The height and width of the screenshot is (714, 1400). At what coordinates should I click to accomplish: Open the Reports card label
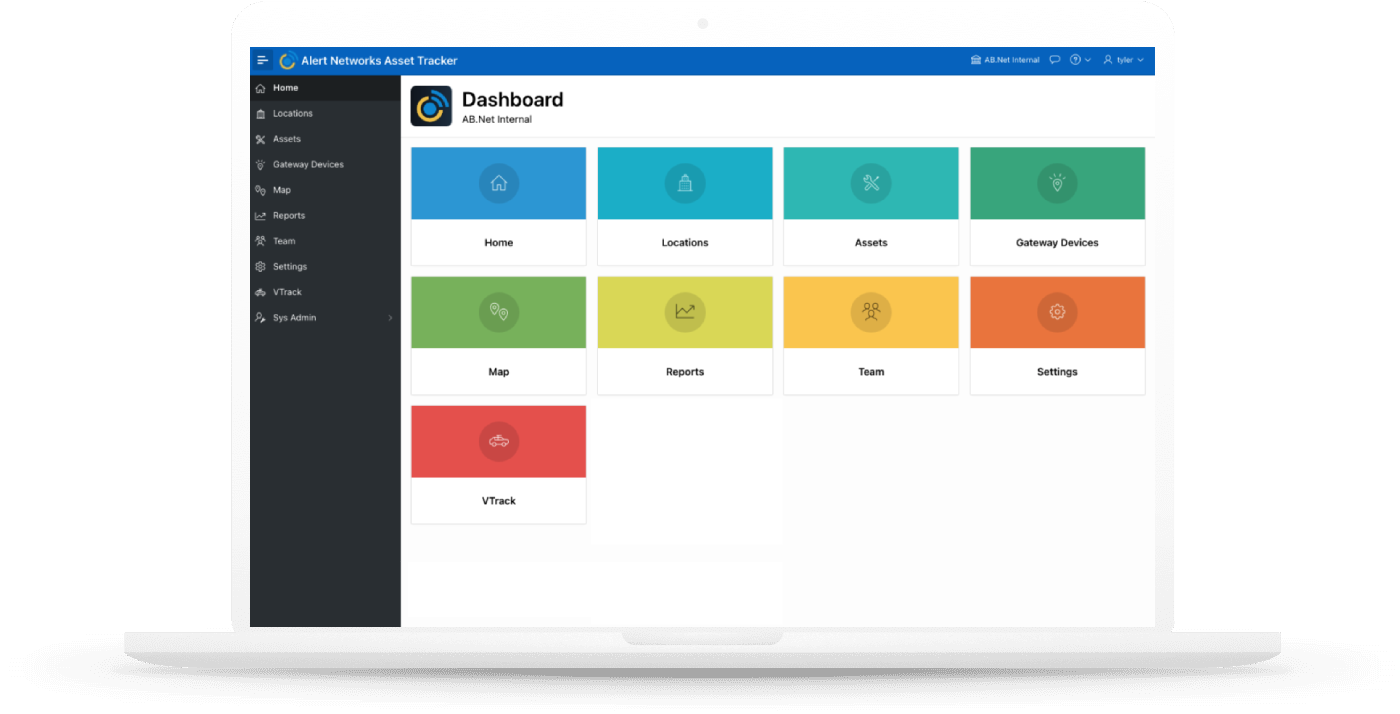685,372
